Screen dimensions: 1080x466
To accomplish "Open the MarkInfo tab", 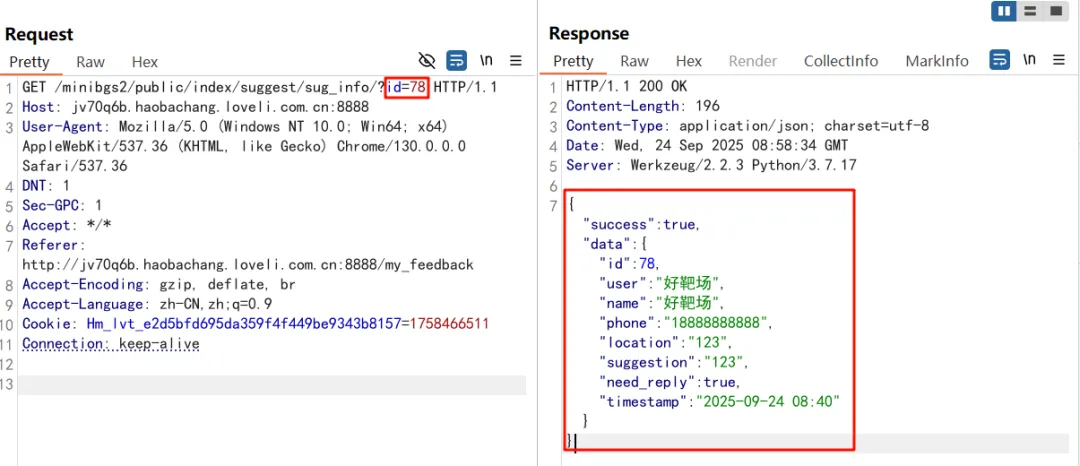I will 937,61.
